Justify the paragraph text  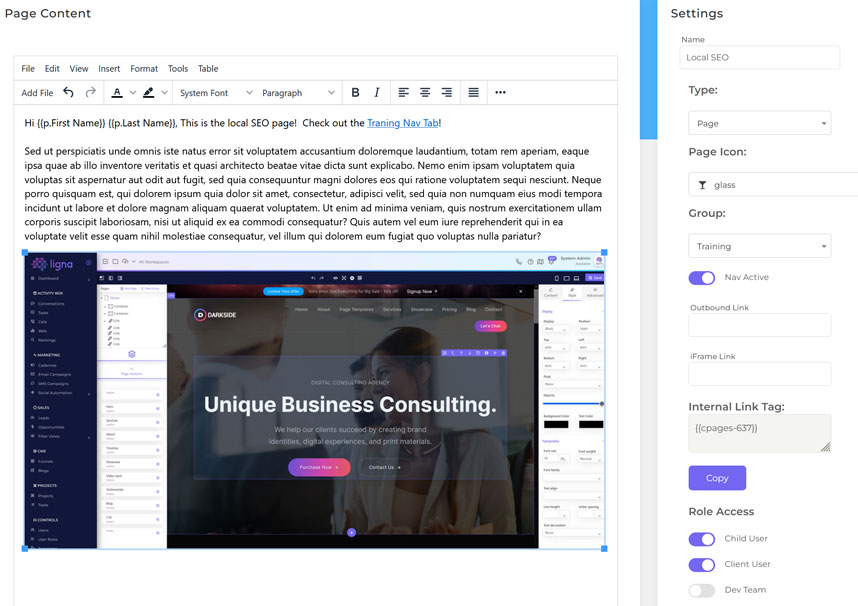click(x=472, y=92)
